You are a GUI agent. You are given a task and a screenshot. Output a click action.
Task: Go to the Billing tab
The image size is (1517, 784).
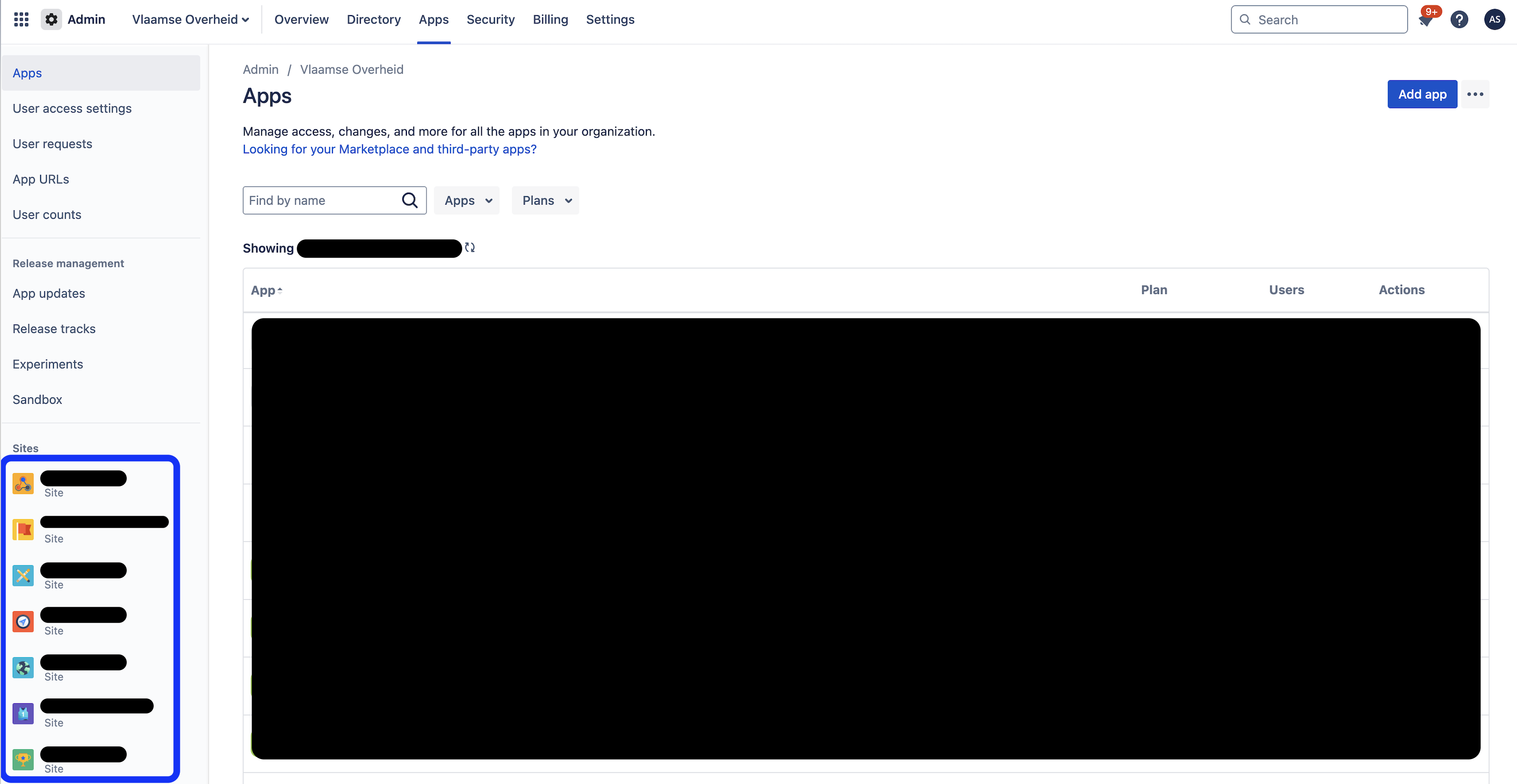[x=550, y=20]
